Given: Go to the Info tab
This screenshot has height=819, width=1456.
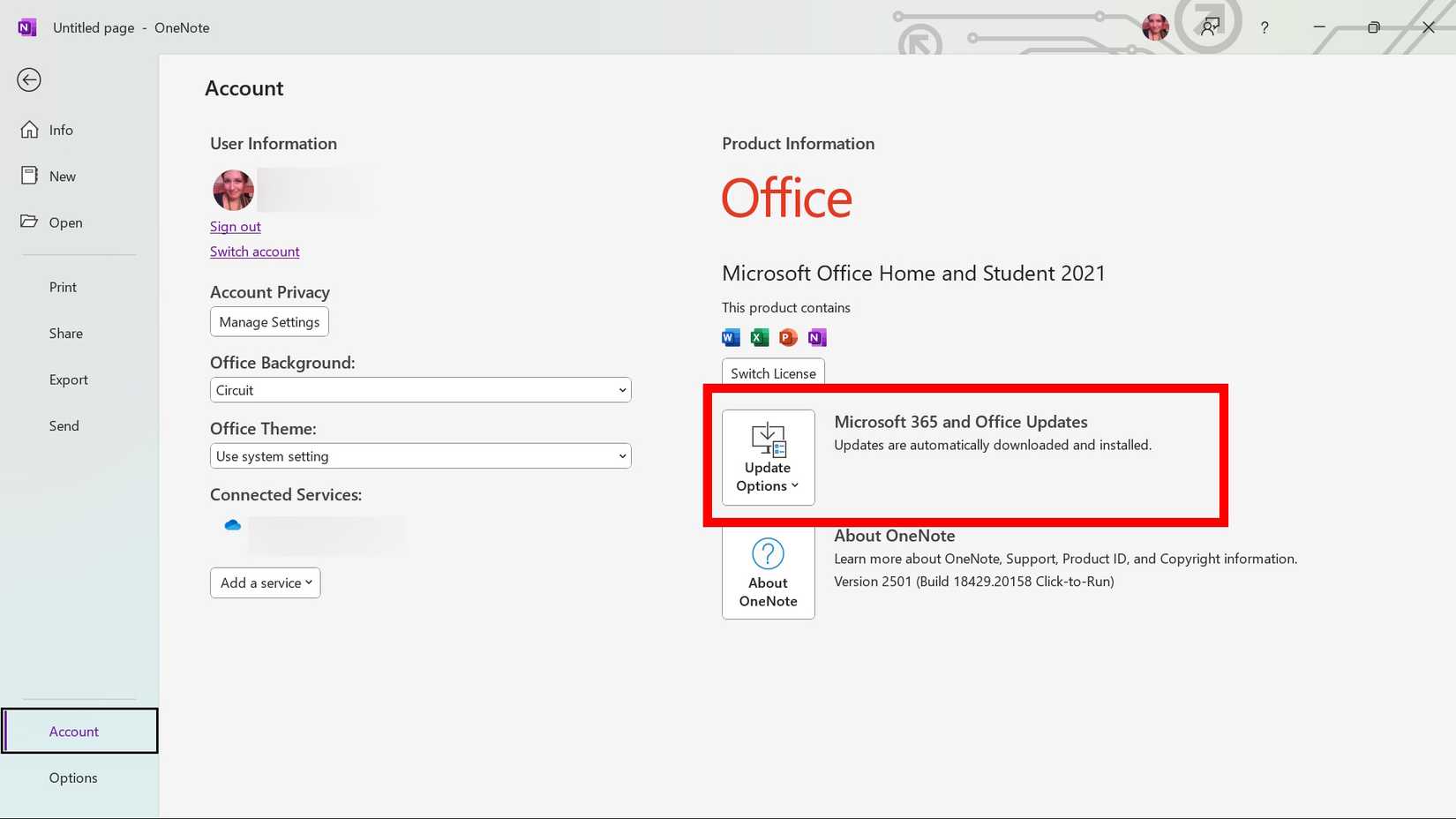Looking at the screenshot, I should (61, 131).
